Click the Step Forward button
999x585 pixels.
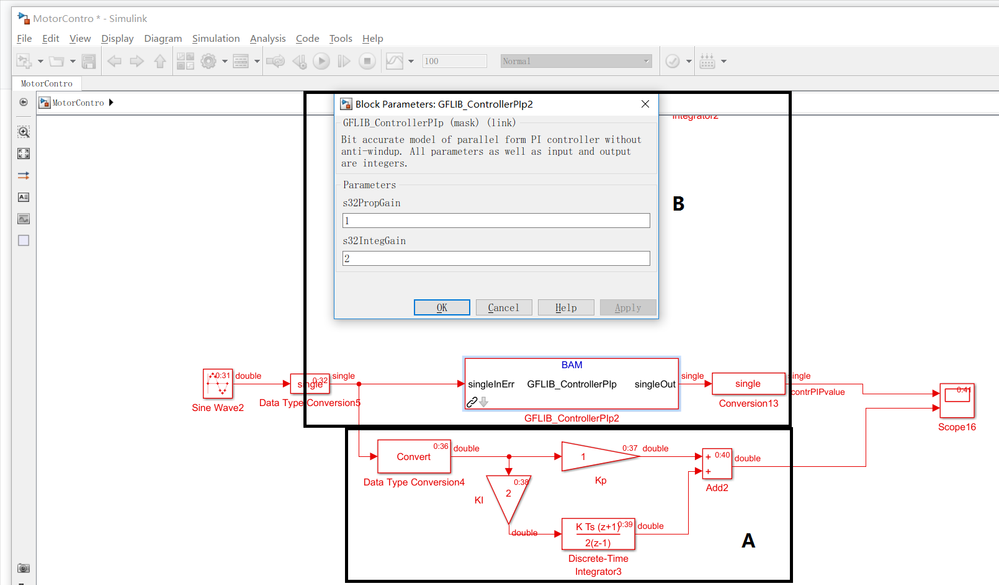(344, 61)
